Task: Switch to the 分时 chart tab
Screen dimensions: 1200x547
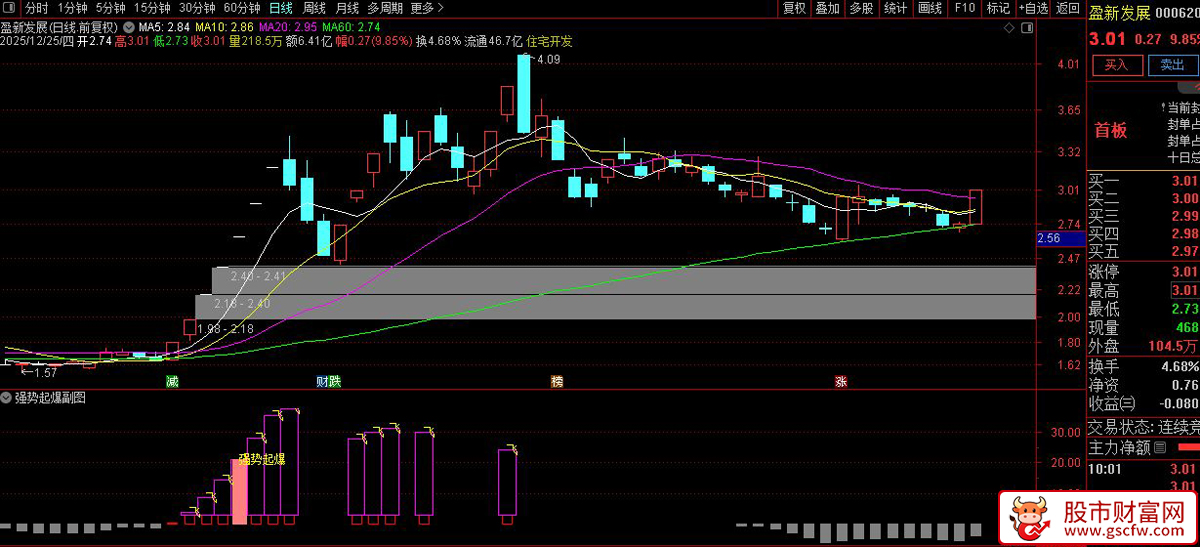Action: [x=37, y=8]
